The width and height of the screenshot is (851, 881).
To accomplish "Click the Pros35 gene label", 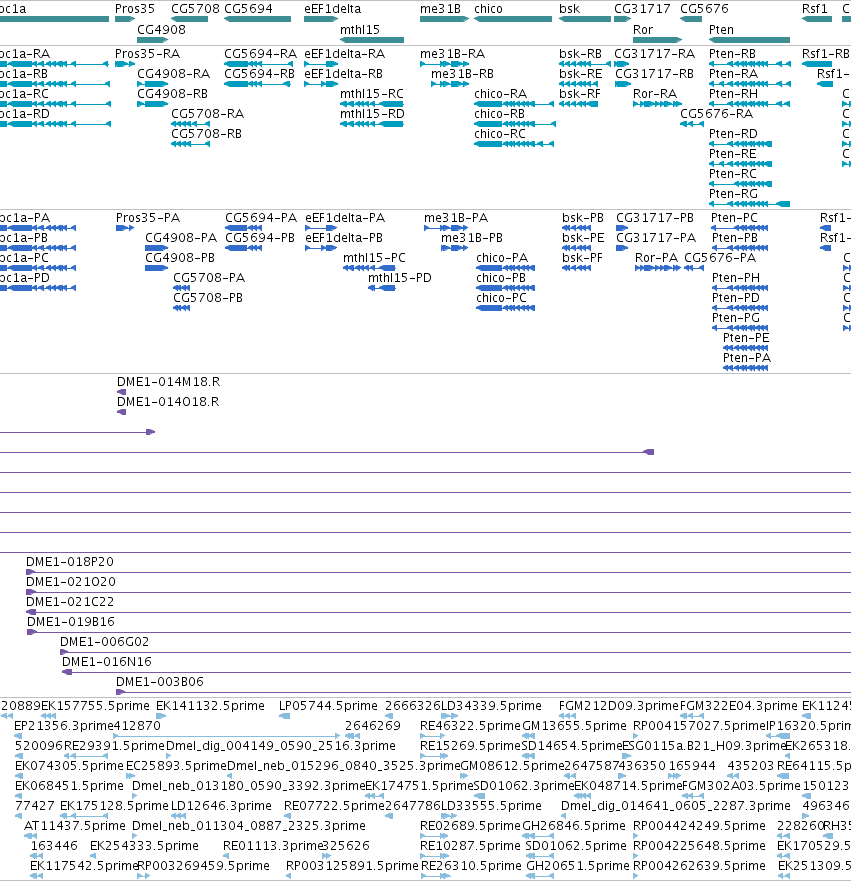I will 134,9.
